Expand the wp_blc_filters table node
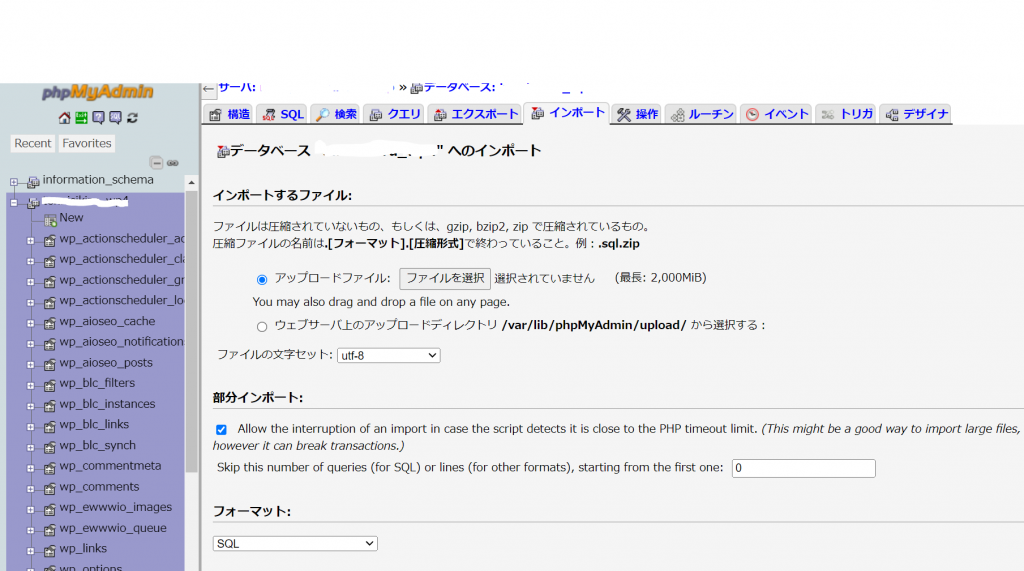This screenshot has width=1024, height=571. (x=30, y=385)
